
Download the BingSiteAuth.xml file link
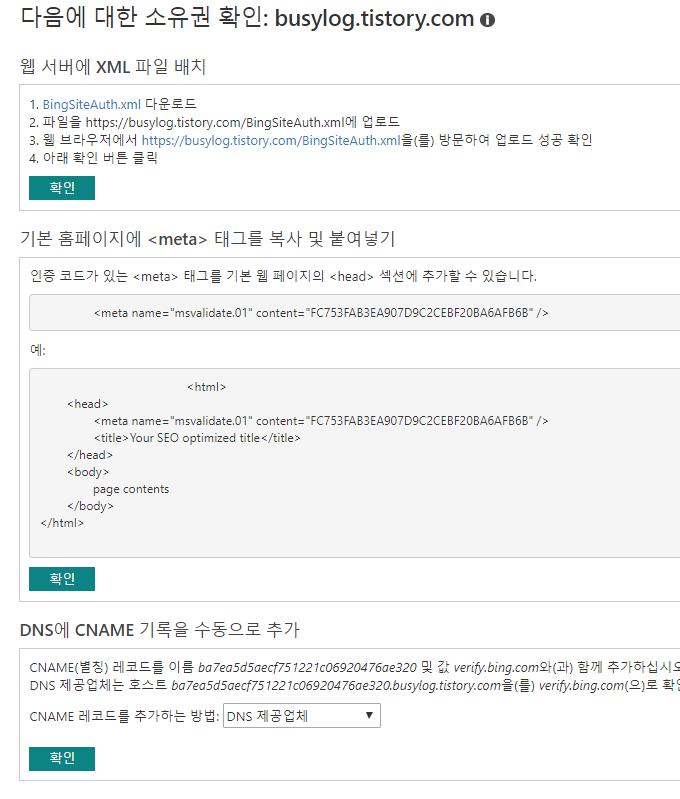91,104
